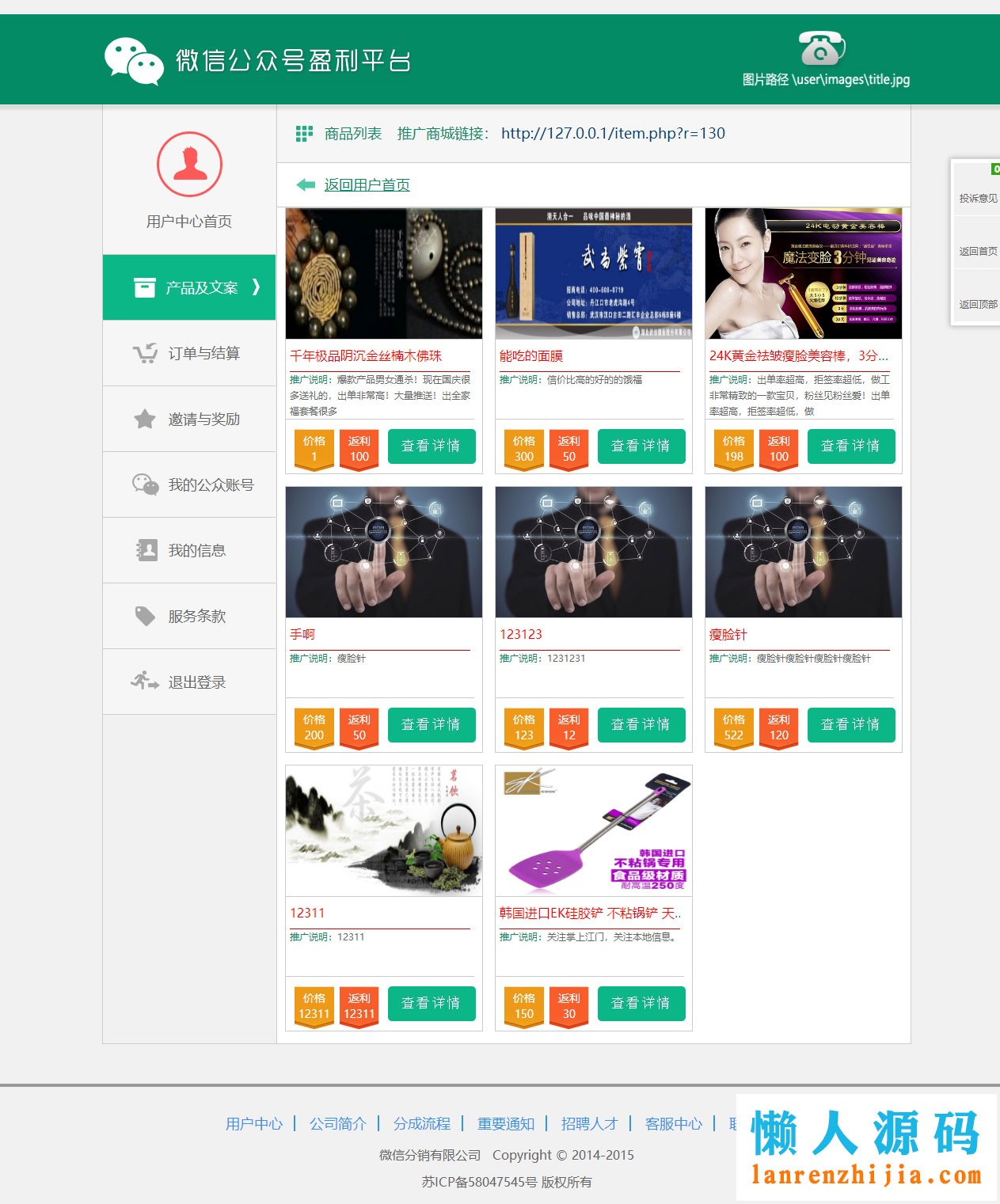
Task: Expand the 产品及文案 menu chevron
Action: click(x=255, y=288)
